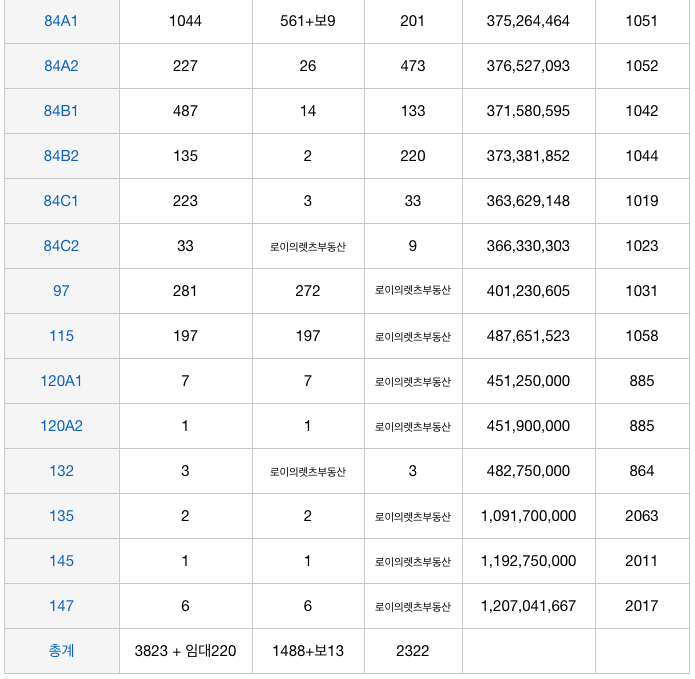
Task: Click the 2011 cell
Action: [641, 561]
